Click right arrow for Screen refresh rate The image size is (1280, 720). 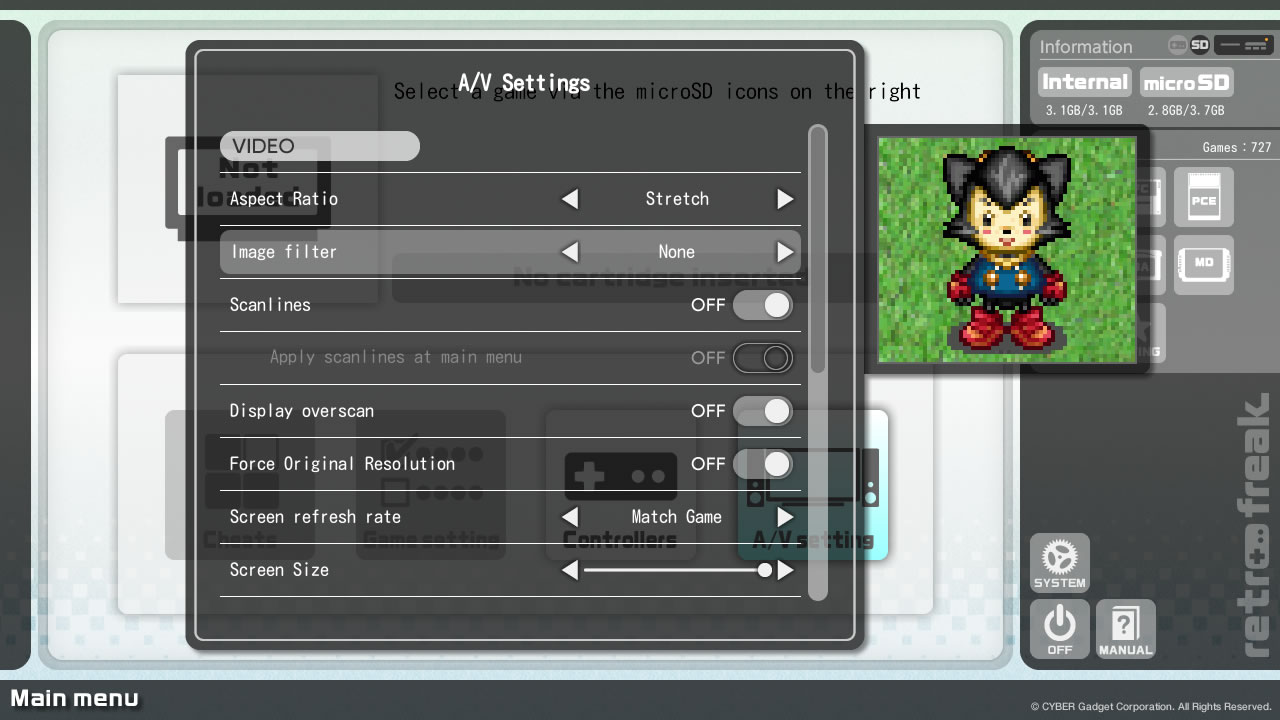pyautogui.click(x=785, y=517)
